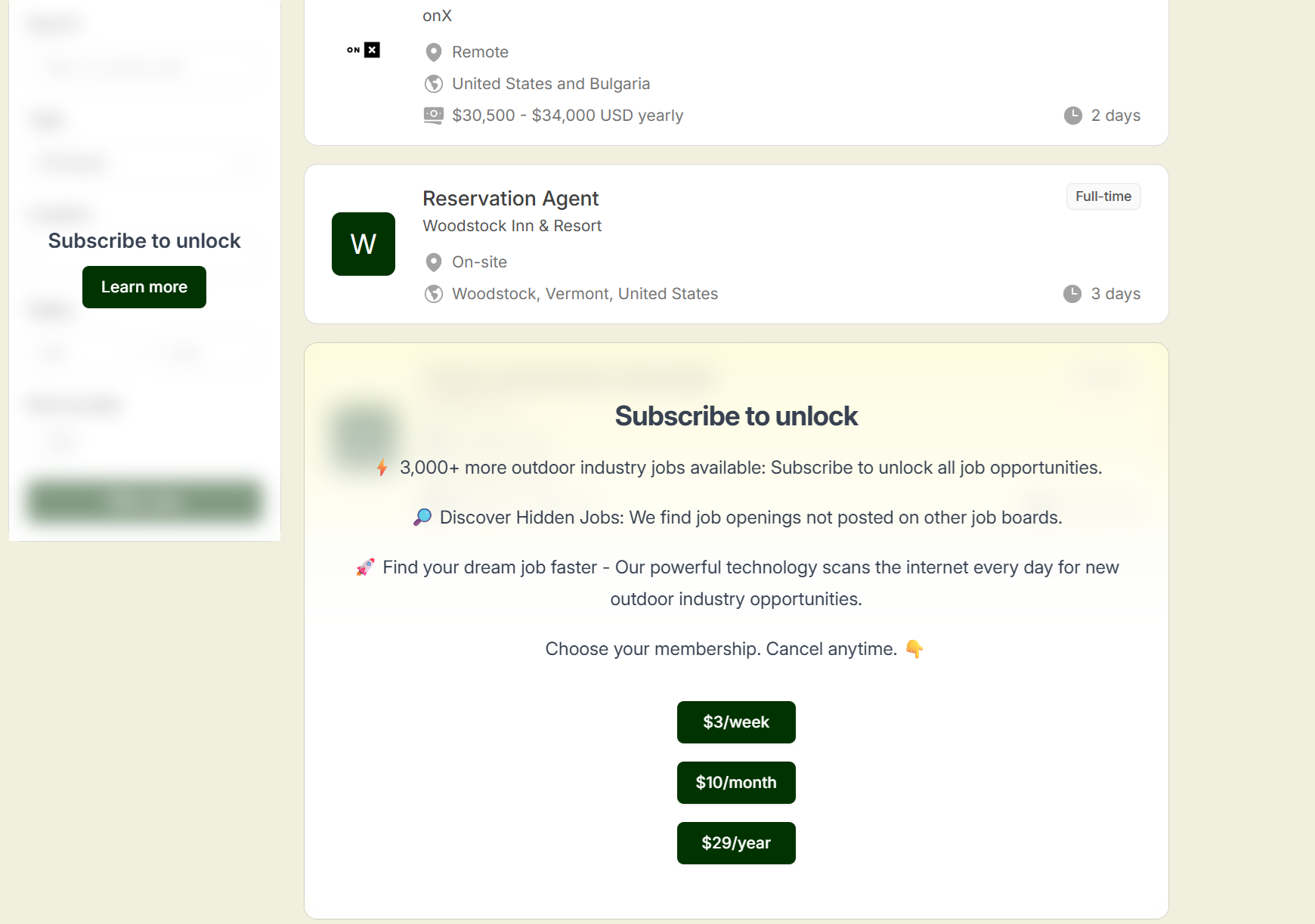Click the location pin beside On-site

[434, 262]
